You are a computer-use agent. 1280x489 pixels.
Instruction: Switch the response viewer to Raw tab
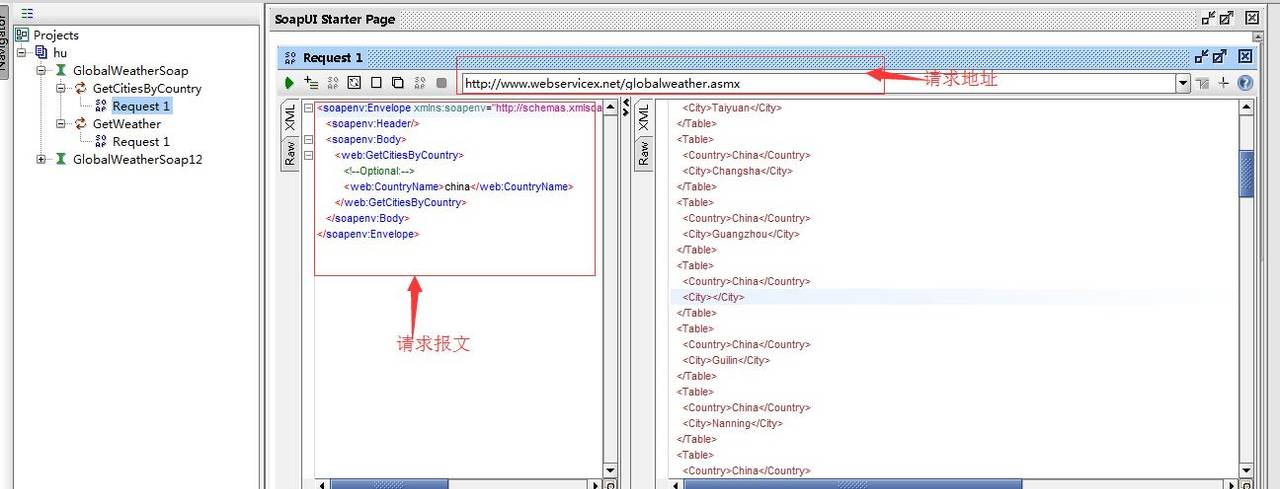click(x=644, y=152)
